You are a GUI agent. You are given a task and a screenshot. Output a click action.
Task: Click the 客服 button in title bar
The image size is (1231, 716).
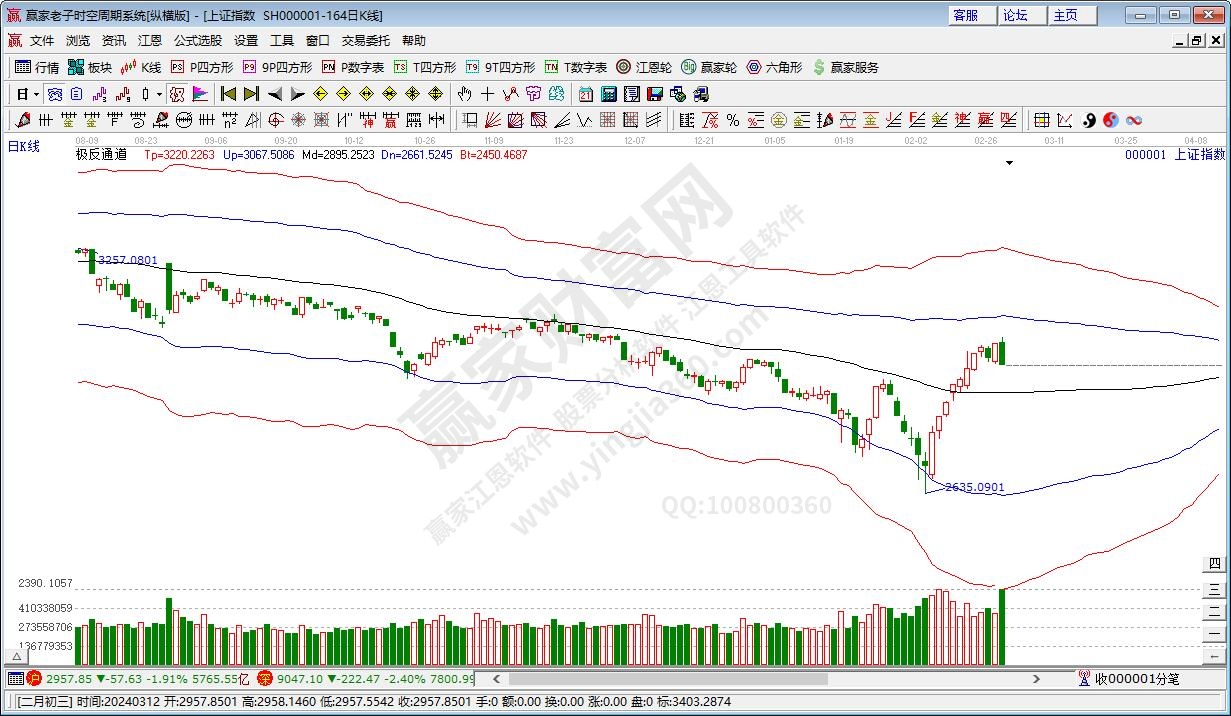[966, 15]
